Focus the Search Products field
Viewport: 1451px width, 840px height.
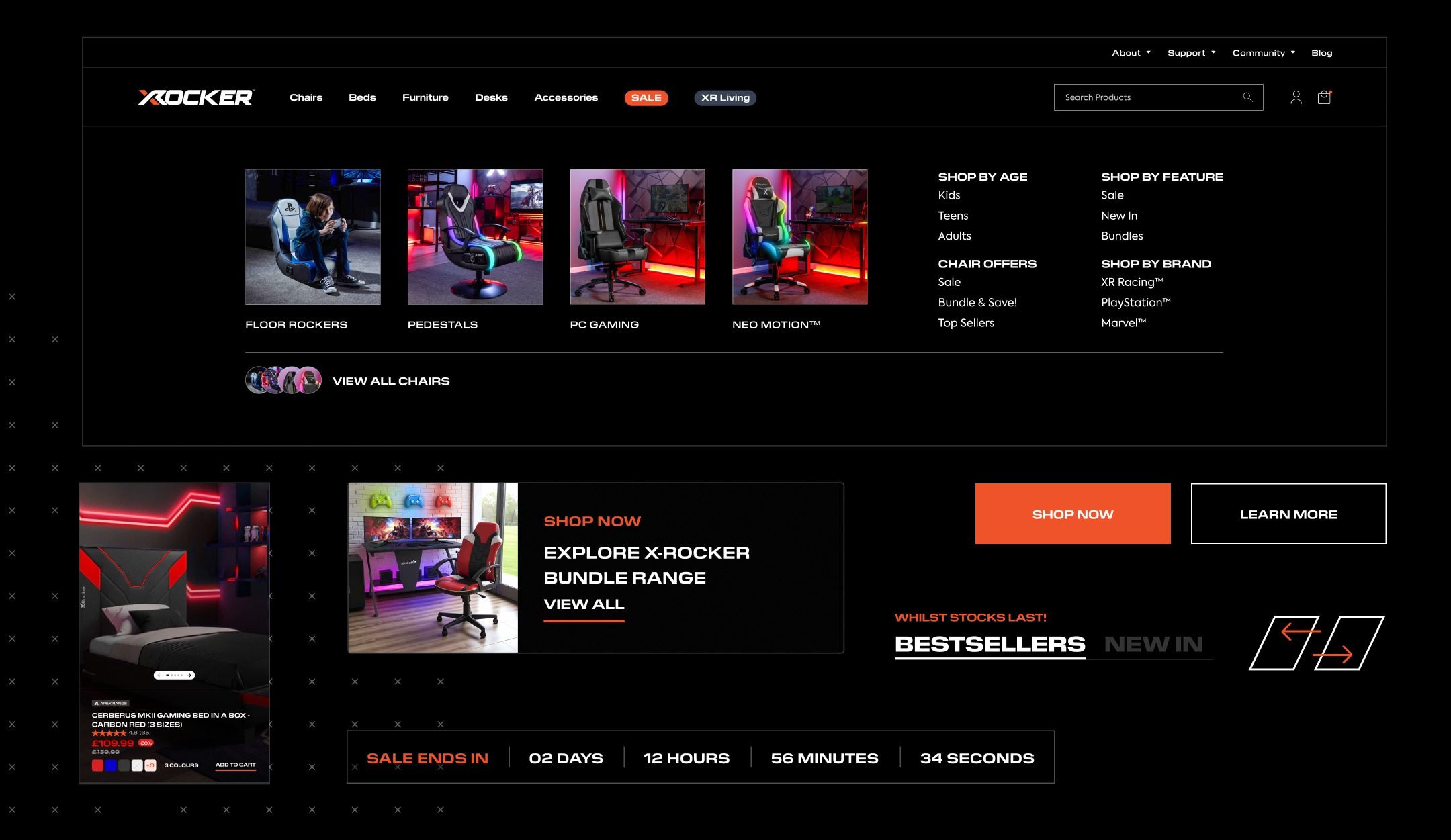pyautogui.click(x=1158, y=97)
